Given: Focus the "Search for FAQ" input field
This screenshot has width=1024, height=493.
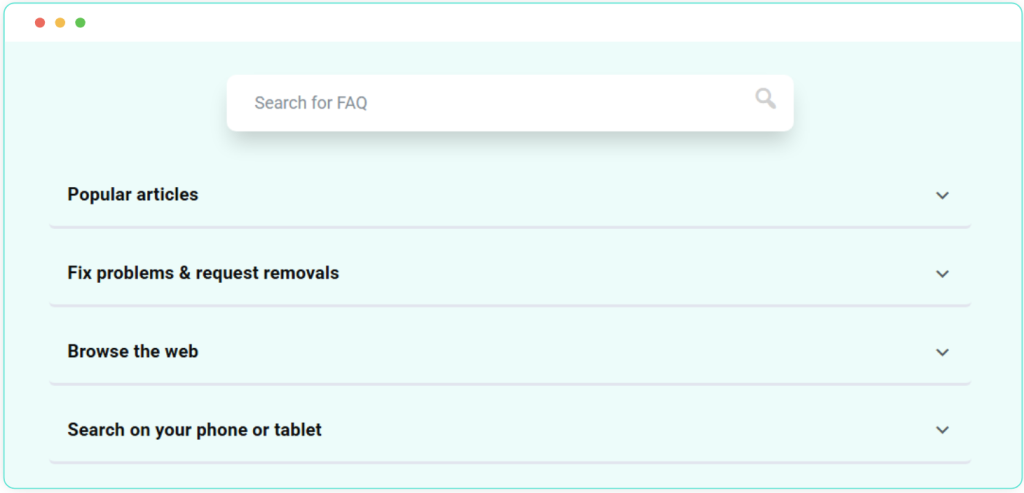Looking at the screenshot, I should click(x=311, y=103).
